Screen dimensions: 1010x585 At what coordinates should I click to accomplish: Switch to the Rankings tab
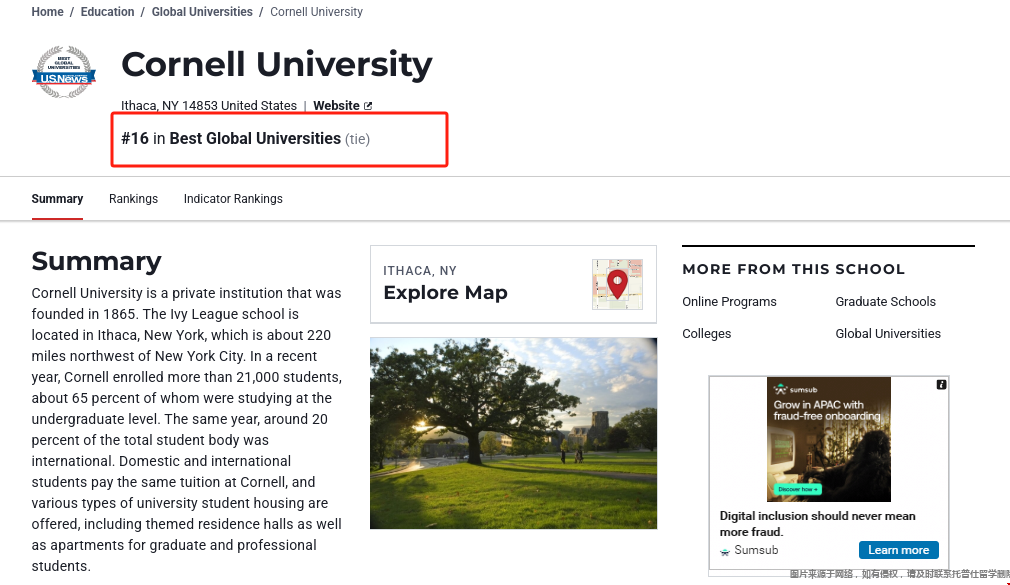point(133,199)
